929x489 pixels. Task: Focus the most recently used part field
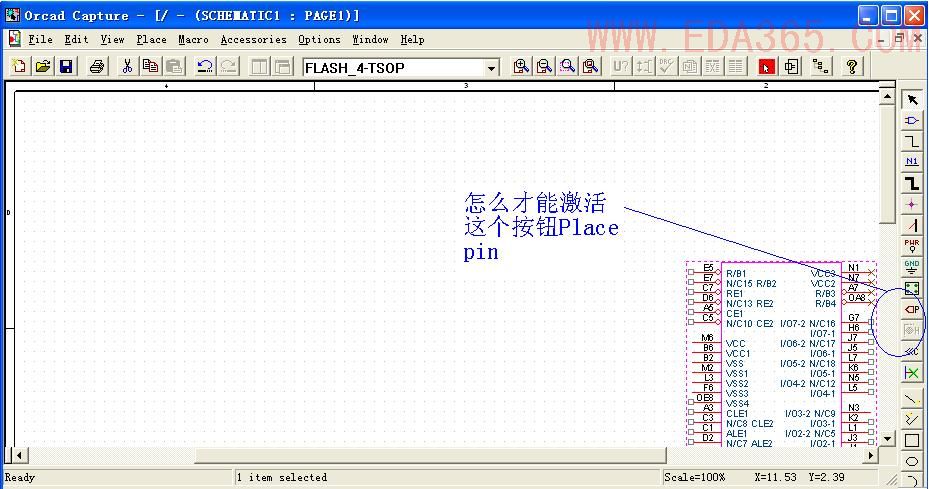pyautogui.click(x=394, y=68)
